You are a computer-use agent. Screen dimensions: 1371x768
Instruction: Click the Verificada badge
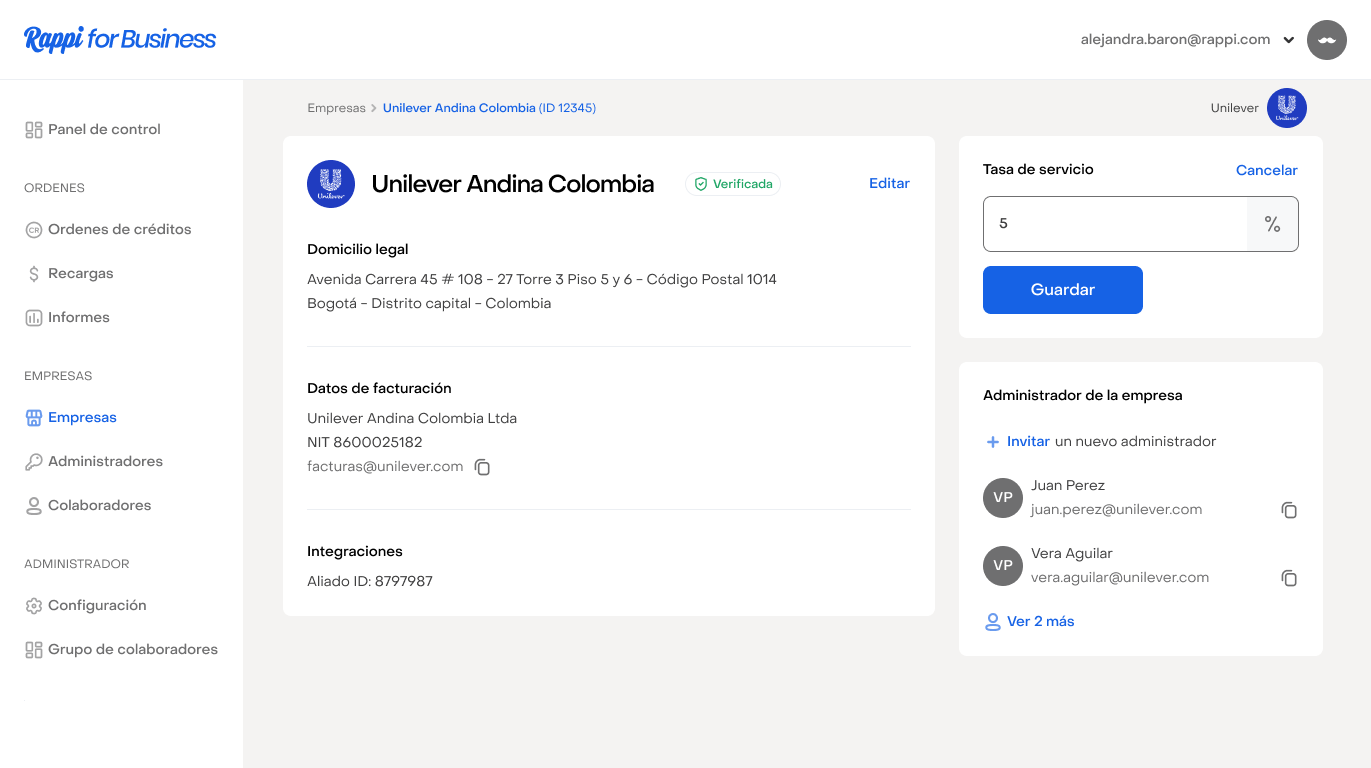point(733,184)
